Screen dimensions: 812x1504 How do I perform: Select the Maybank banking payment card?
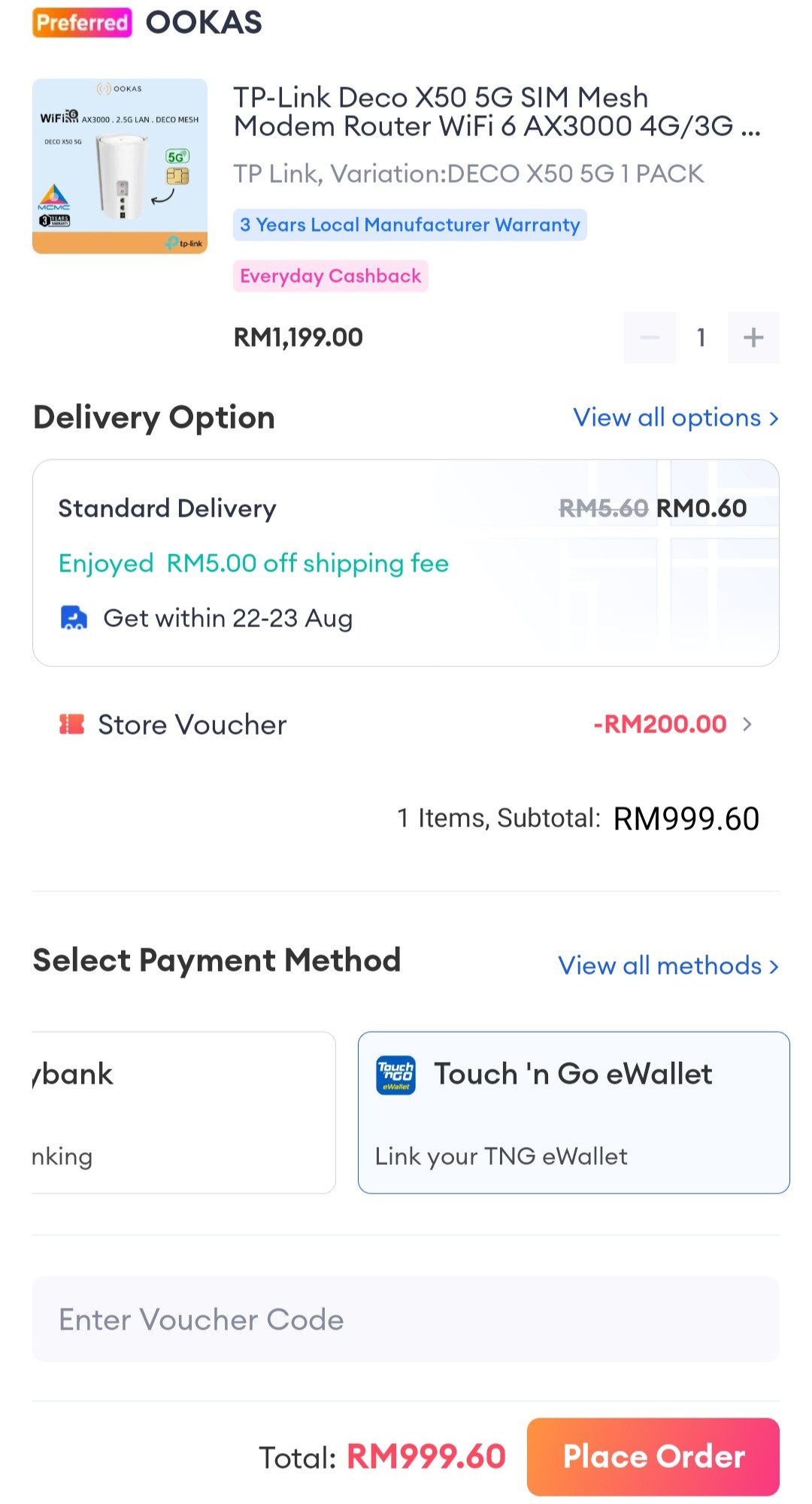click(x=183, y=1113)
